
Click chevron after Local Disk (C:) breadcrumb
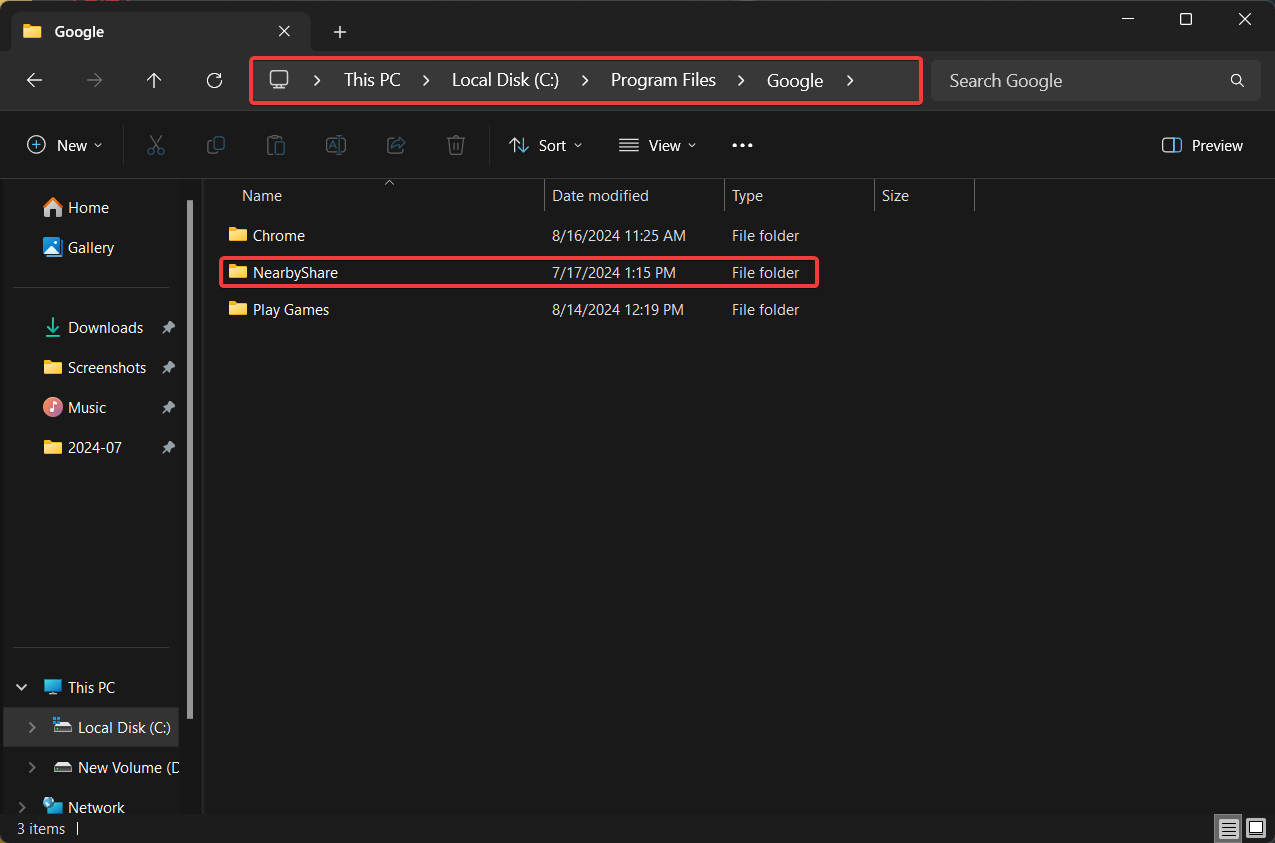coord(584,81)
